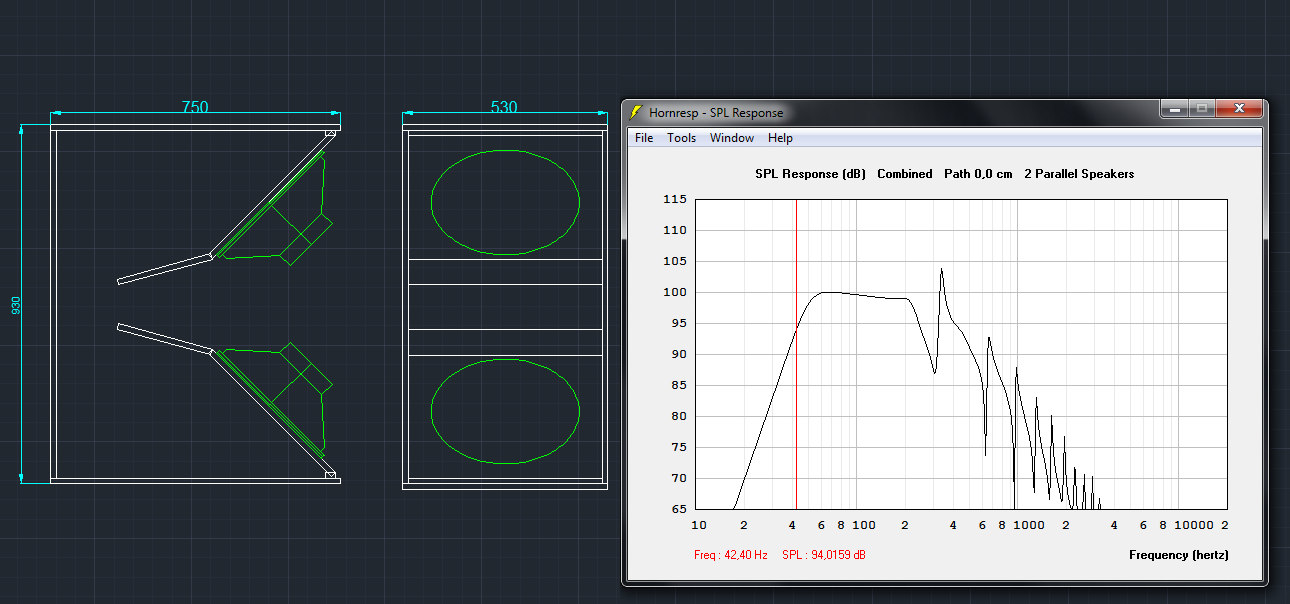Click the Freq 42,40 Hz readout
Screen dimensions: 1290x604
pyautogui.click(x=730, y=555)
